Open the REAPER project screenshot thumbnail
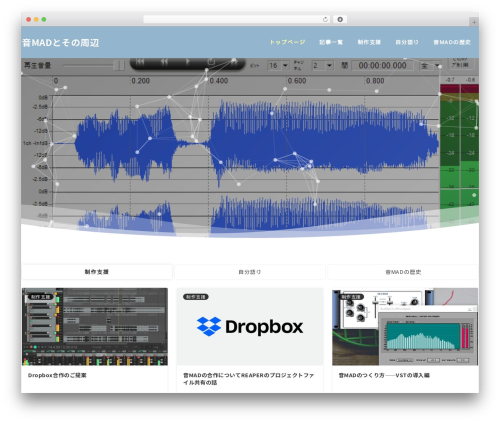This screenshot has width=500, height=423. (x=95, y=327)
